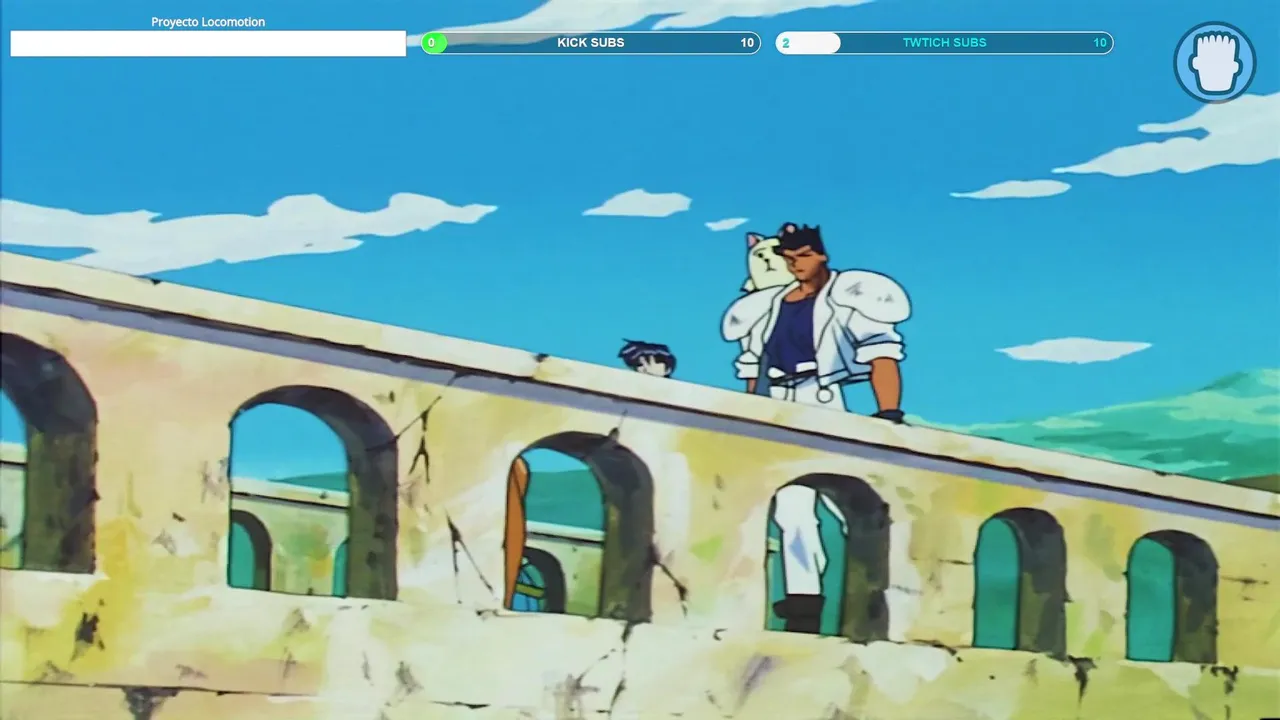Click the "Proyecto Locomotion" label
The image size is (1280, 720).
tap(208, 22)
